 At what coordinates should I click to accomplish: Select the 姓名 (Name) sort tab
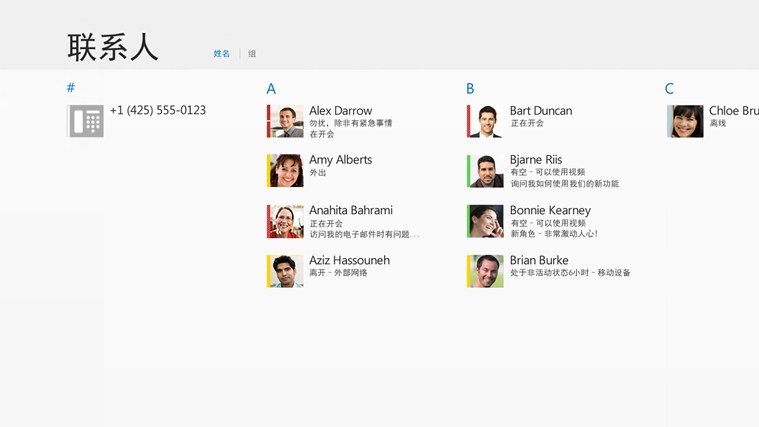point(222,54)
